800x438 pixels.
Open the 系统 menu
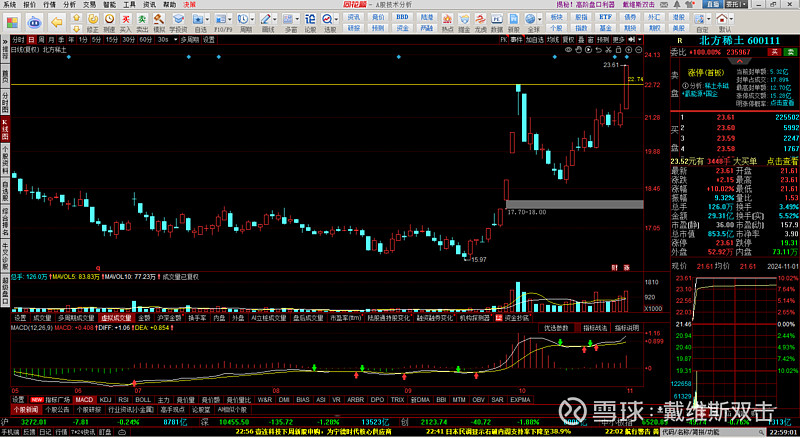9,5
